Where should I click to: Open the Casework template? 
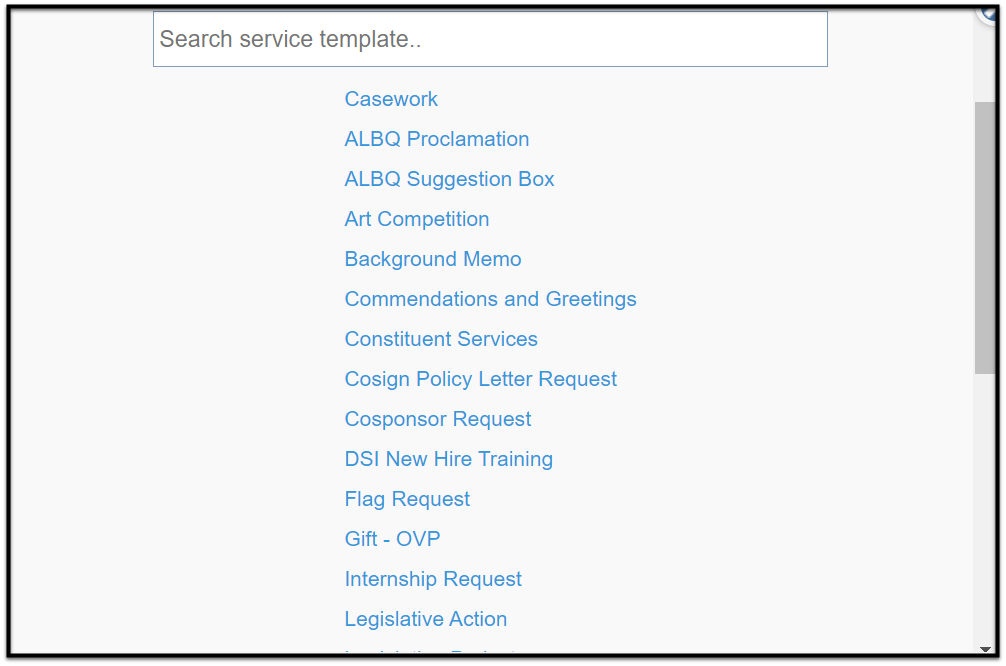391,99
